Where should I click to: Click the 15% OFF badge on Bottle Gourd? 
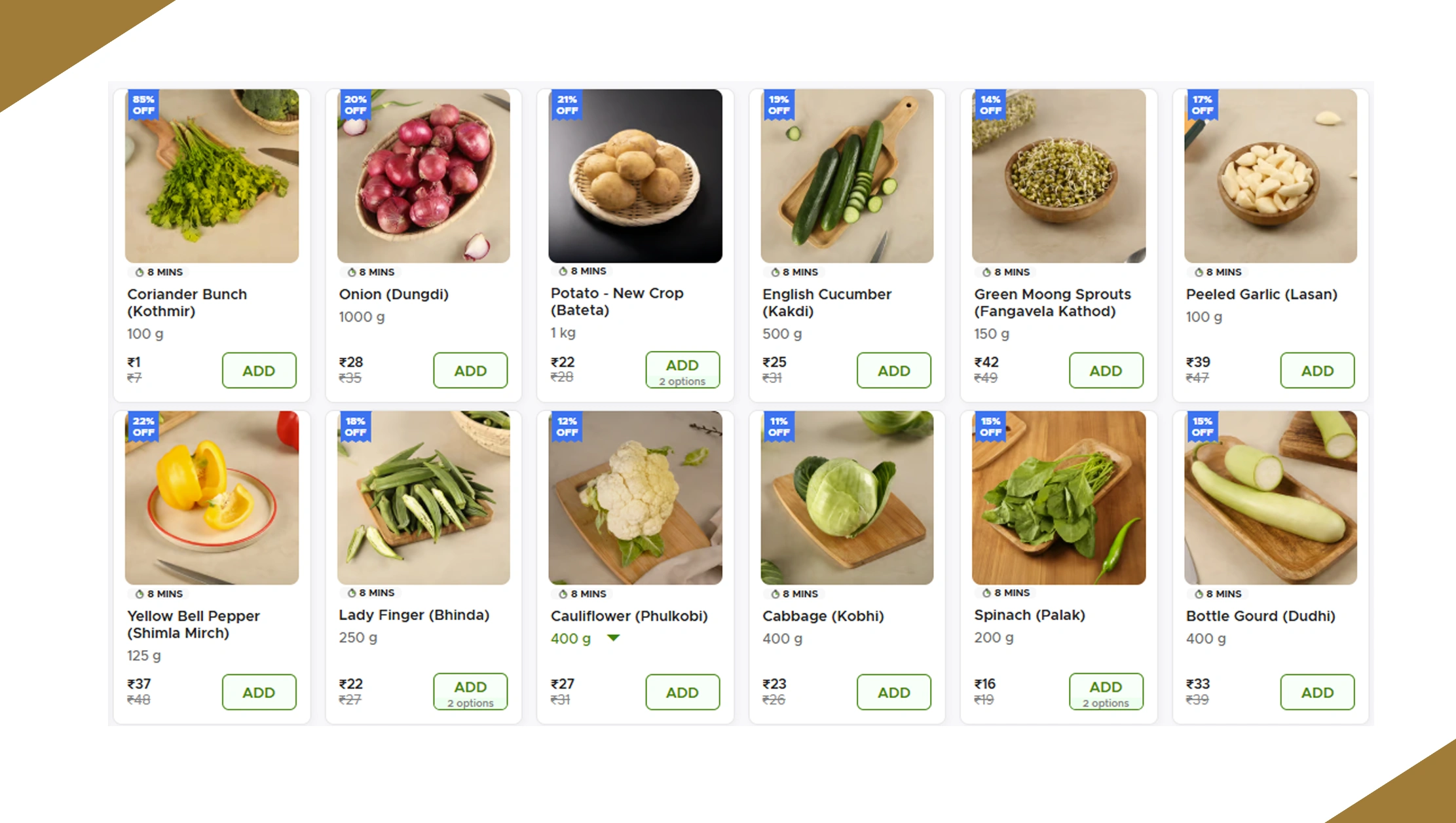tap(1202, 426)
